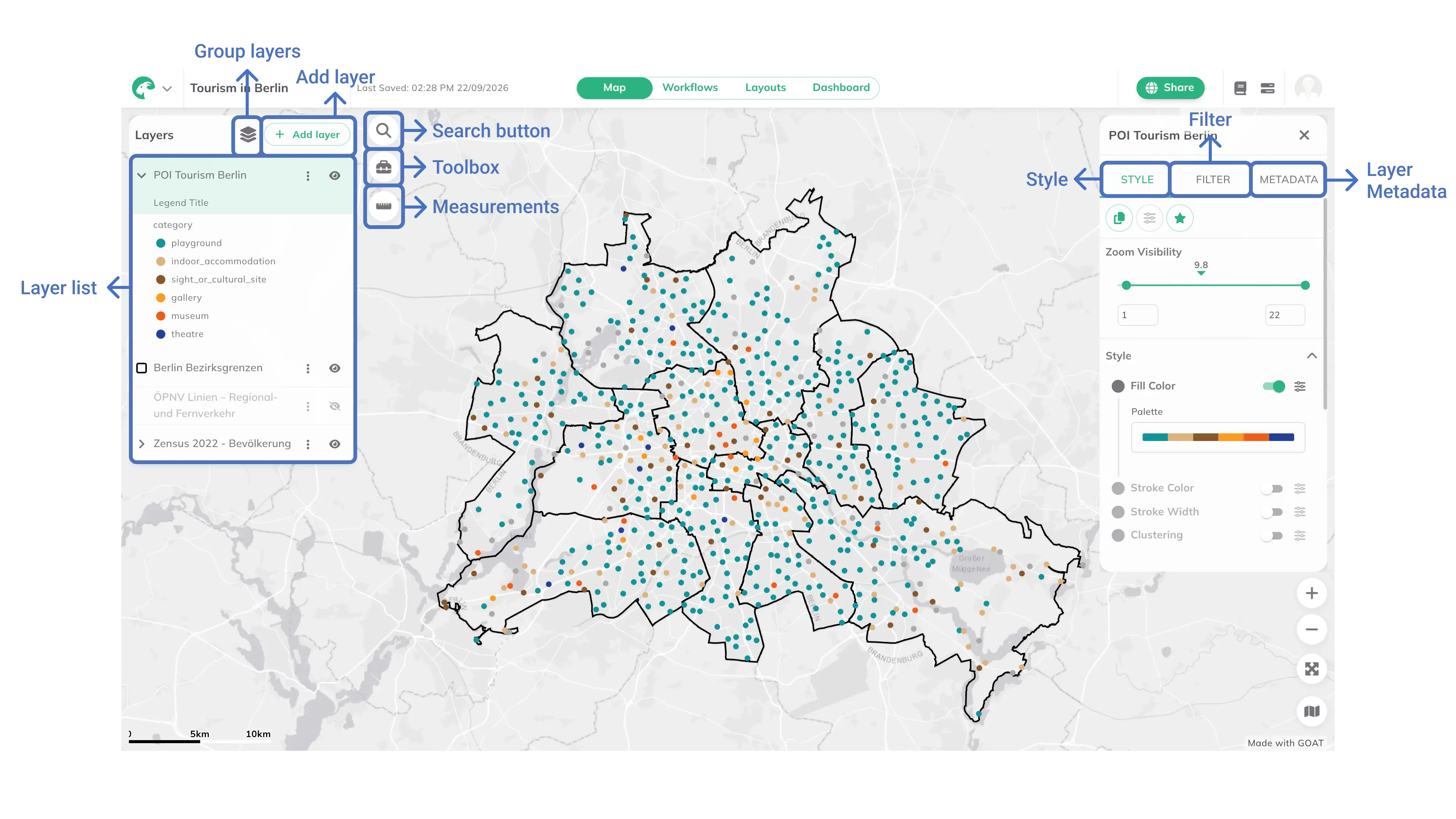Click the star favorite style icon

click(1180, 218)
